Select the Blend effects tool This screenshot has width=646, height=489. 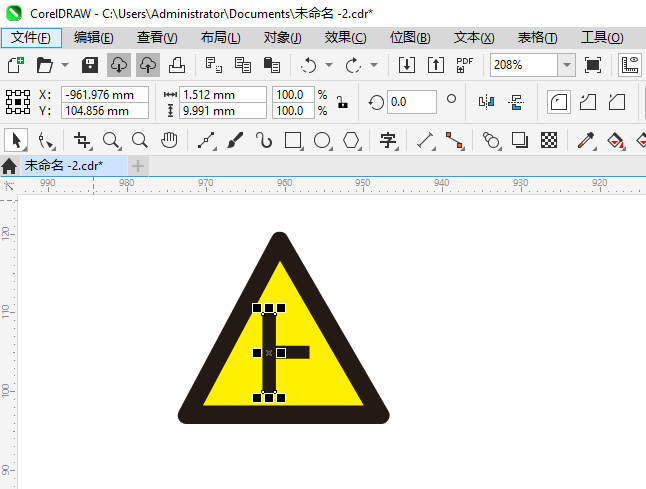pyautogui.click(x=491, y=140)
